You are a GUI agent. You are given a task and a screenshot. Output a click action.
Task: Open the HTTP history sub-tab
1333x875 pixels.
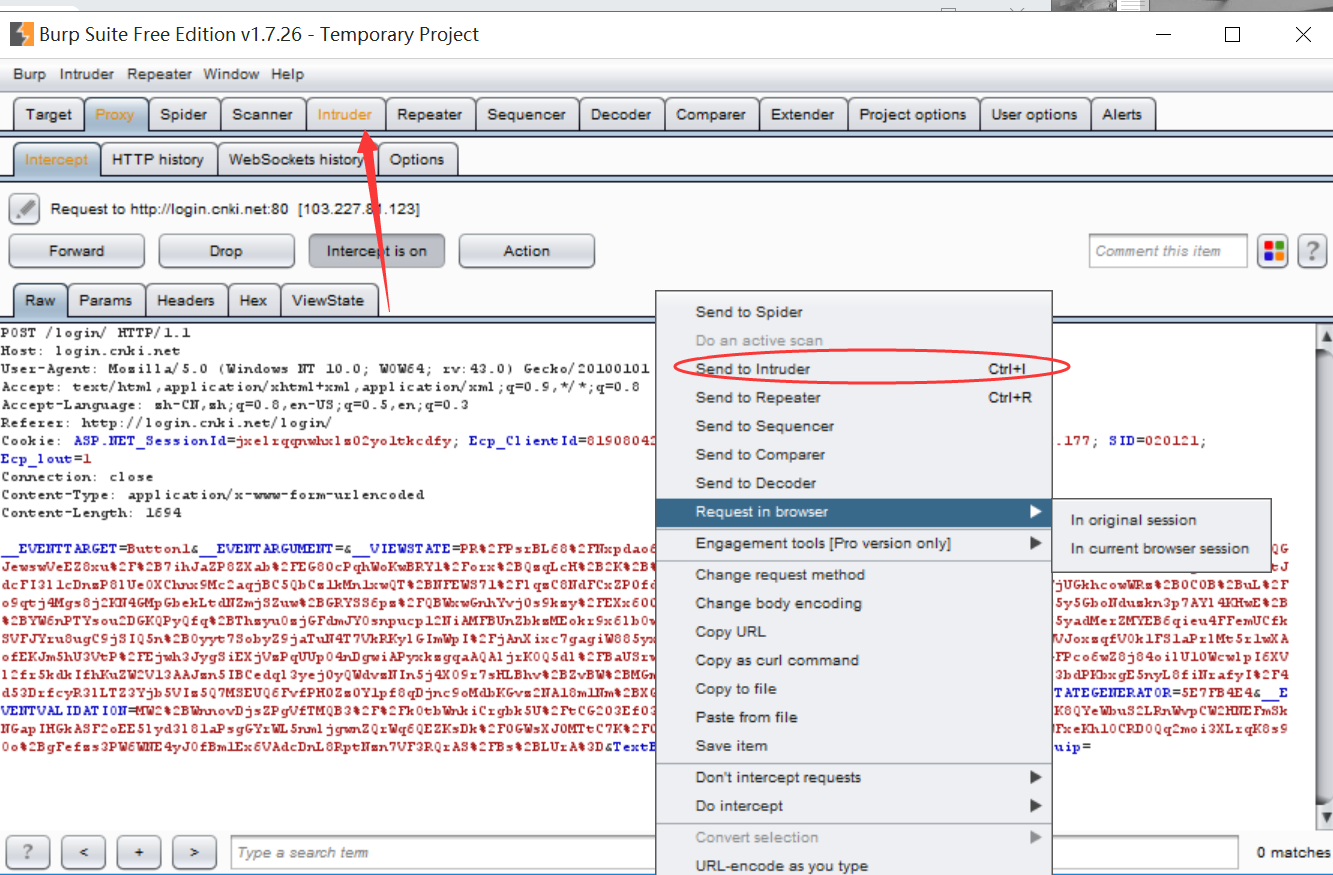[x=158, y=159]
